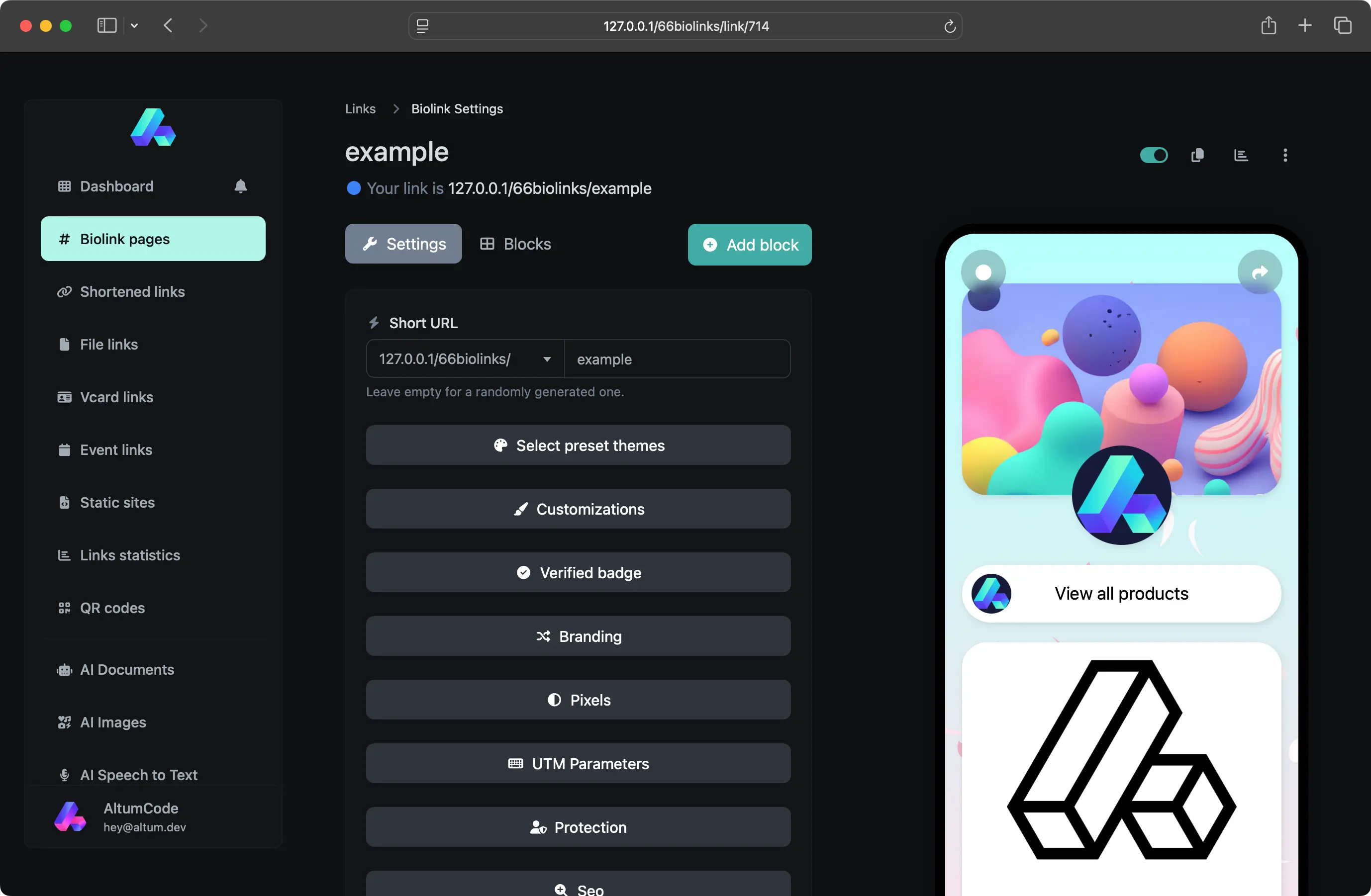
Task: Open the three-dot more options menu
Action: (1284, 155)
